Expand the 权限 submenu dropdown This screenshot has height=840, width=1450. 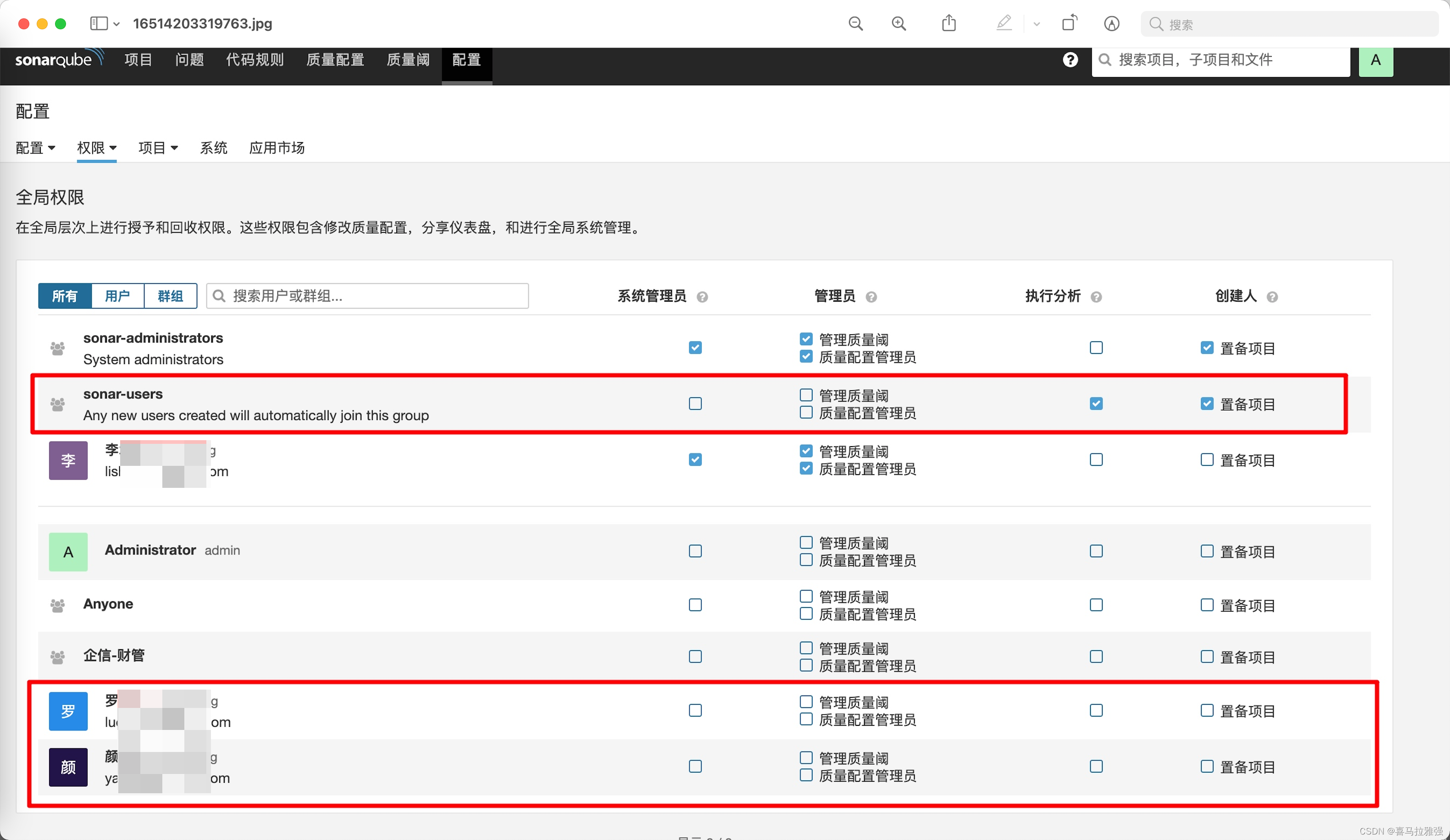pyautogui.click(x=97, y=148)
